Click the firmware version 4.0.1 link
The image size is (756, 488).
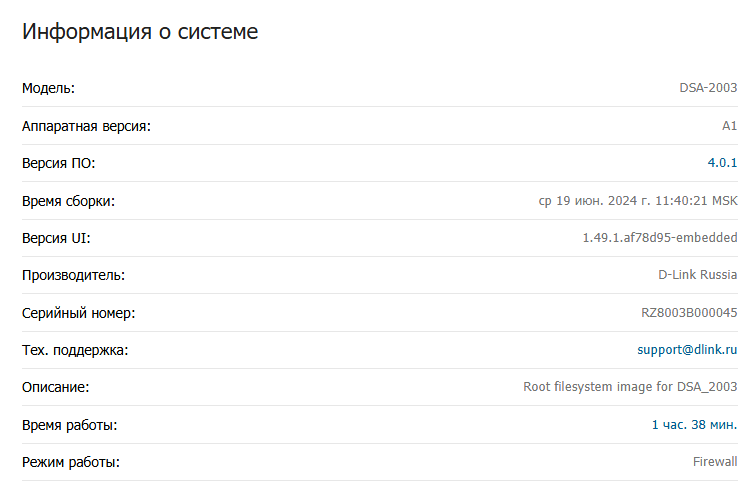tap(722, 163)
